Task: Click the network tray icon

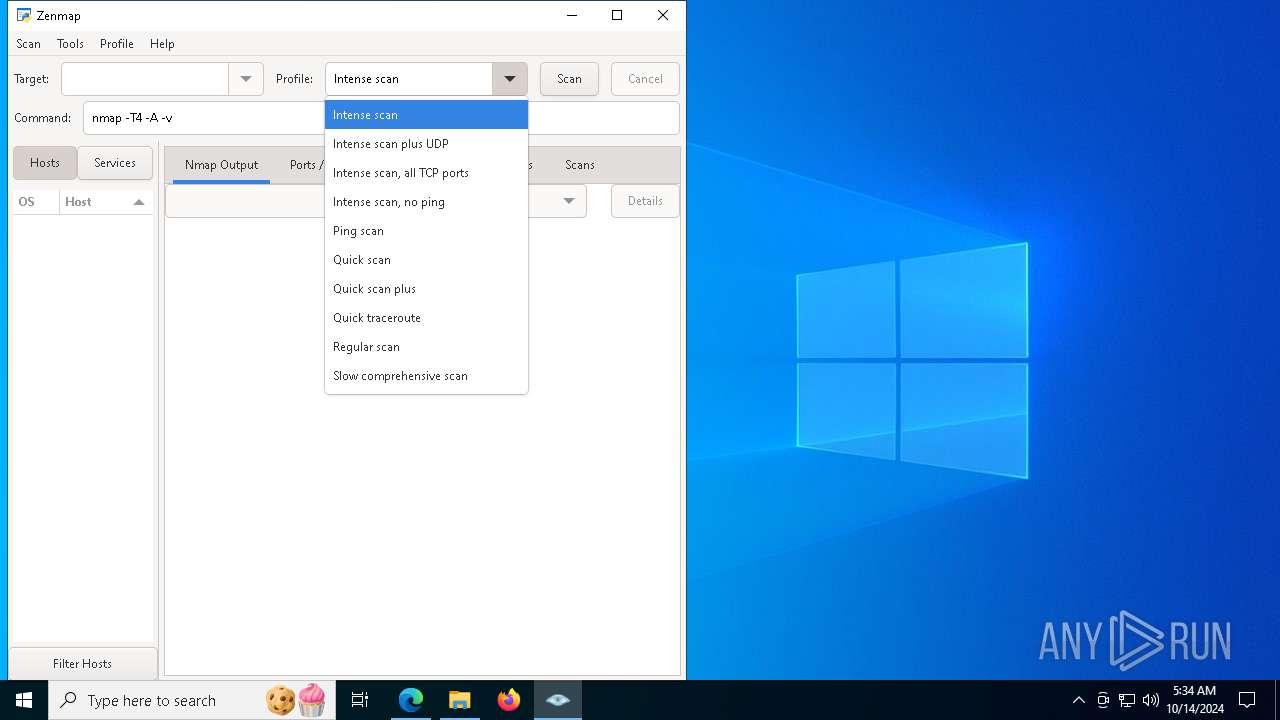Action: point(1127,700)
